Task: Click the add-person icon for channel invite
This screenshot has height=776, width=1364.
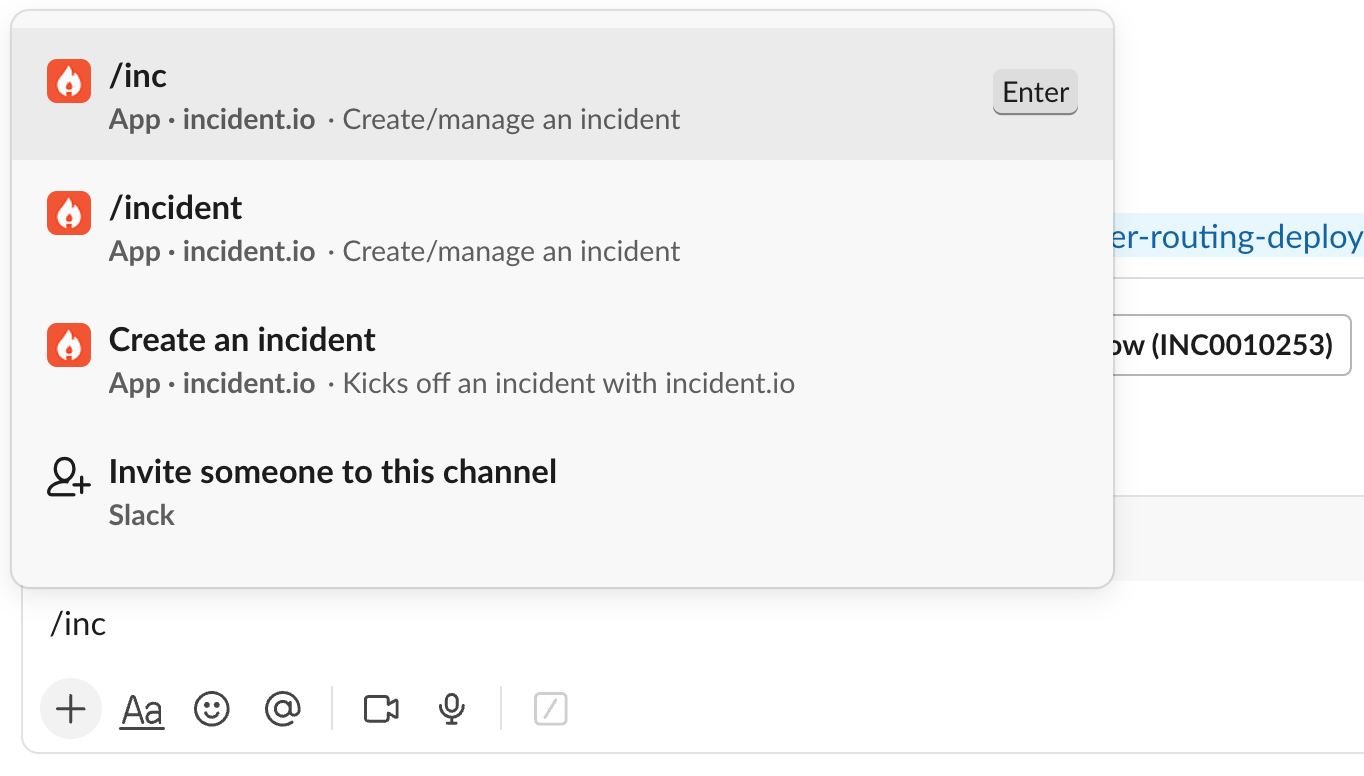Action: tap(69, 477)
